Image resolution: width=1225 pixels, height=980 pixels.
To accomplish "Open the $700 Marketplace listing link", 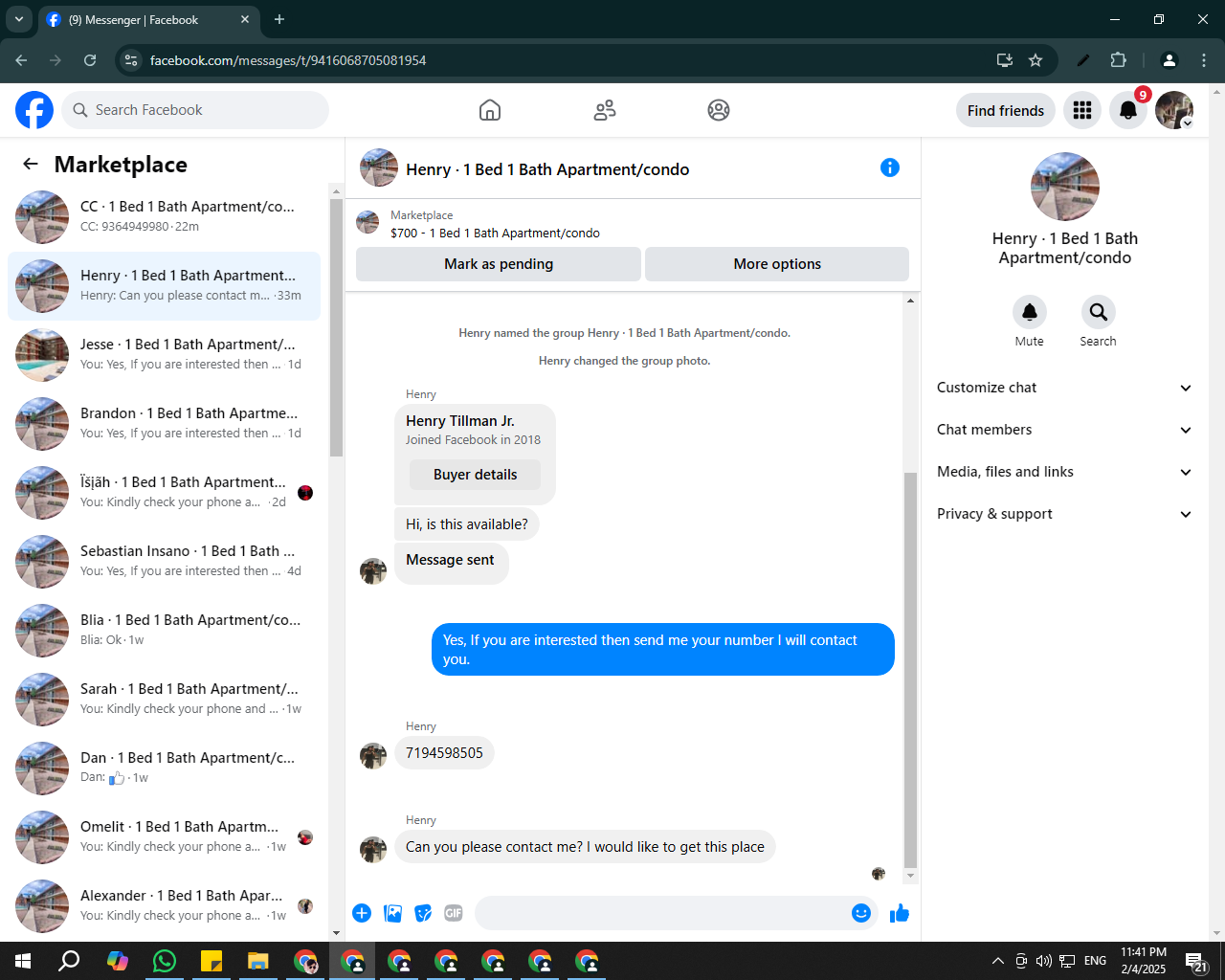I will [495, 233].
